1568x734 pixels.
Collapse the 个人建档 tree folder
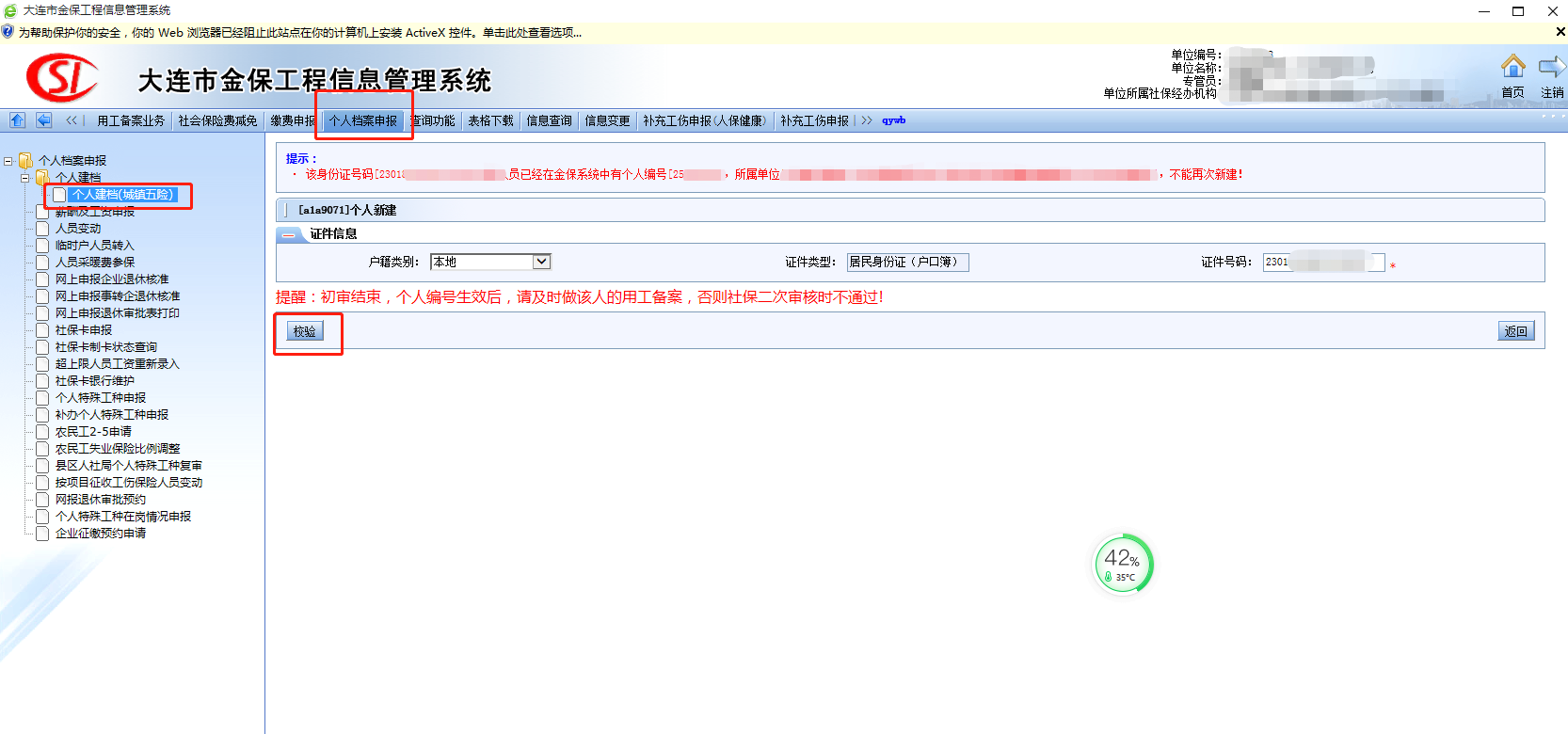click(25, 178)
